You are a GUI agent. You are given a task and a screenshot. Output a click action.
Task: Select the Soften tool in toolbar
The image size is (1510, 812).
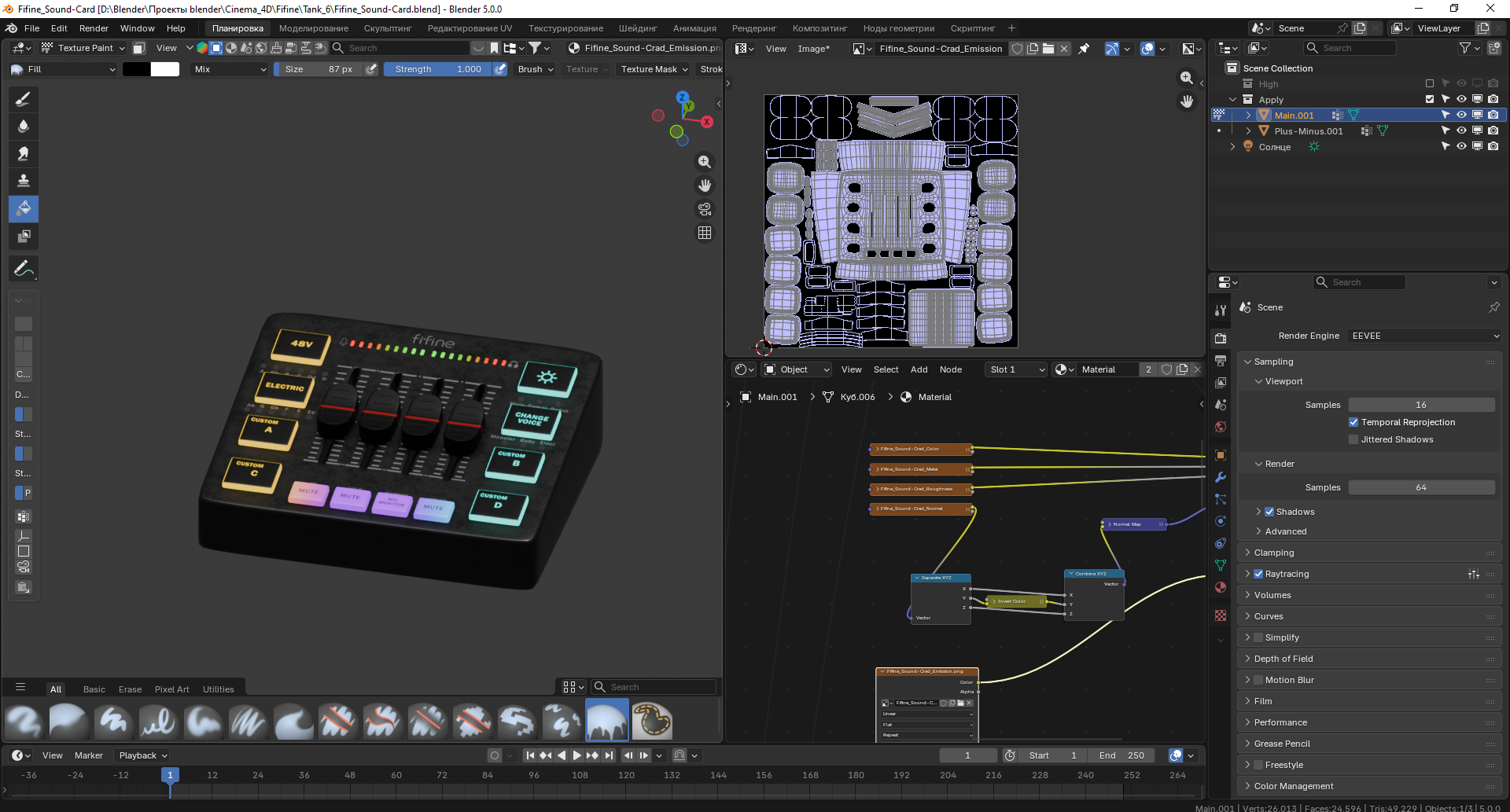(x=24, y=127)
